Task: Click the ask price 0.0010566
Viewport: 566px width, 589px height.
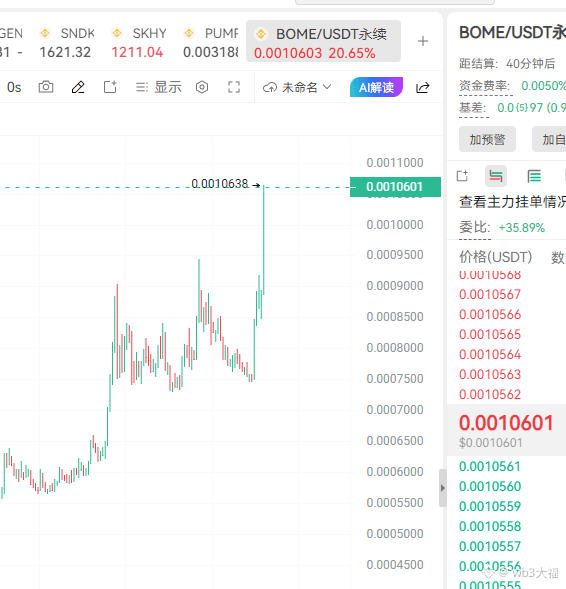Action: pos(490,314)
